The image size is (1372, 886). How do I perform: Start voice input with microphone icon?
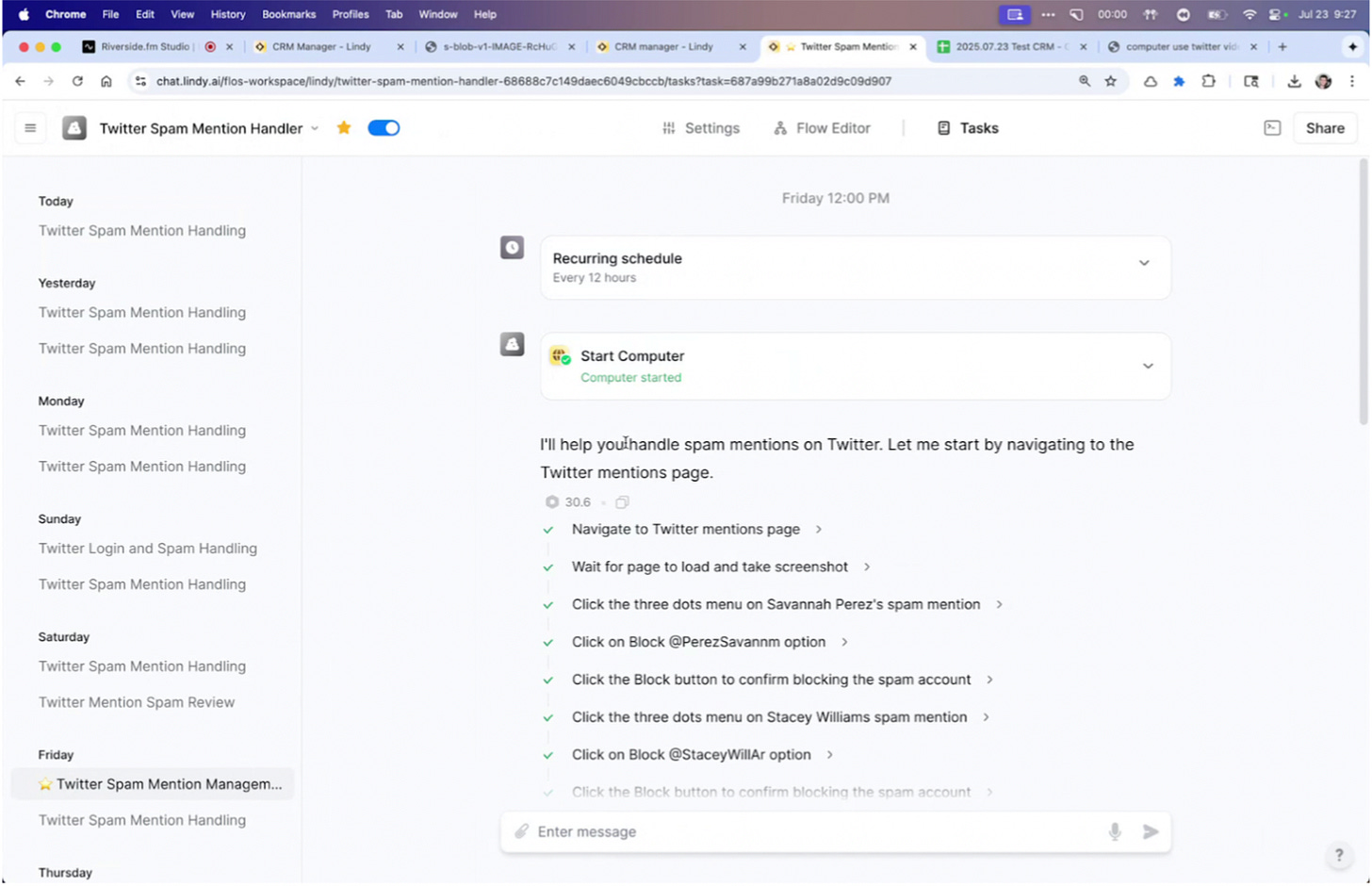pyautogui.click(x=1115, y=831)
